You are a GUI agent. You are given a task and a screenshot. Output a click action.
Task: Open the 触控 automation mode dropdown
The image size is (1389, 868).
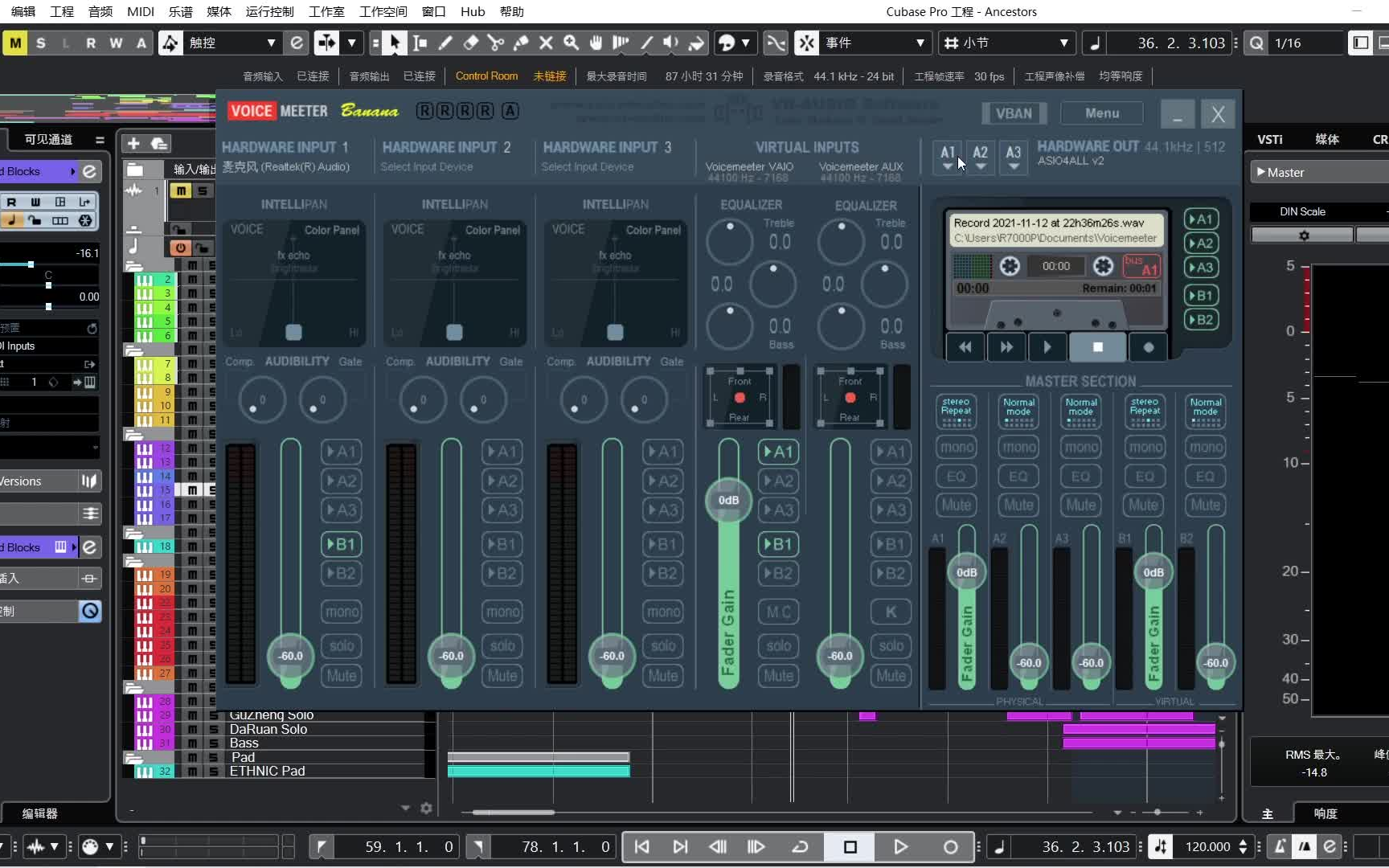click(233, 43)
